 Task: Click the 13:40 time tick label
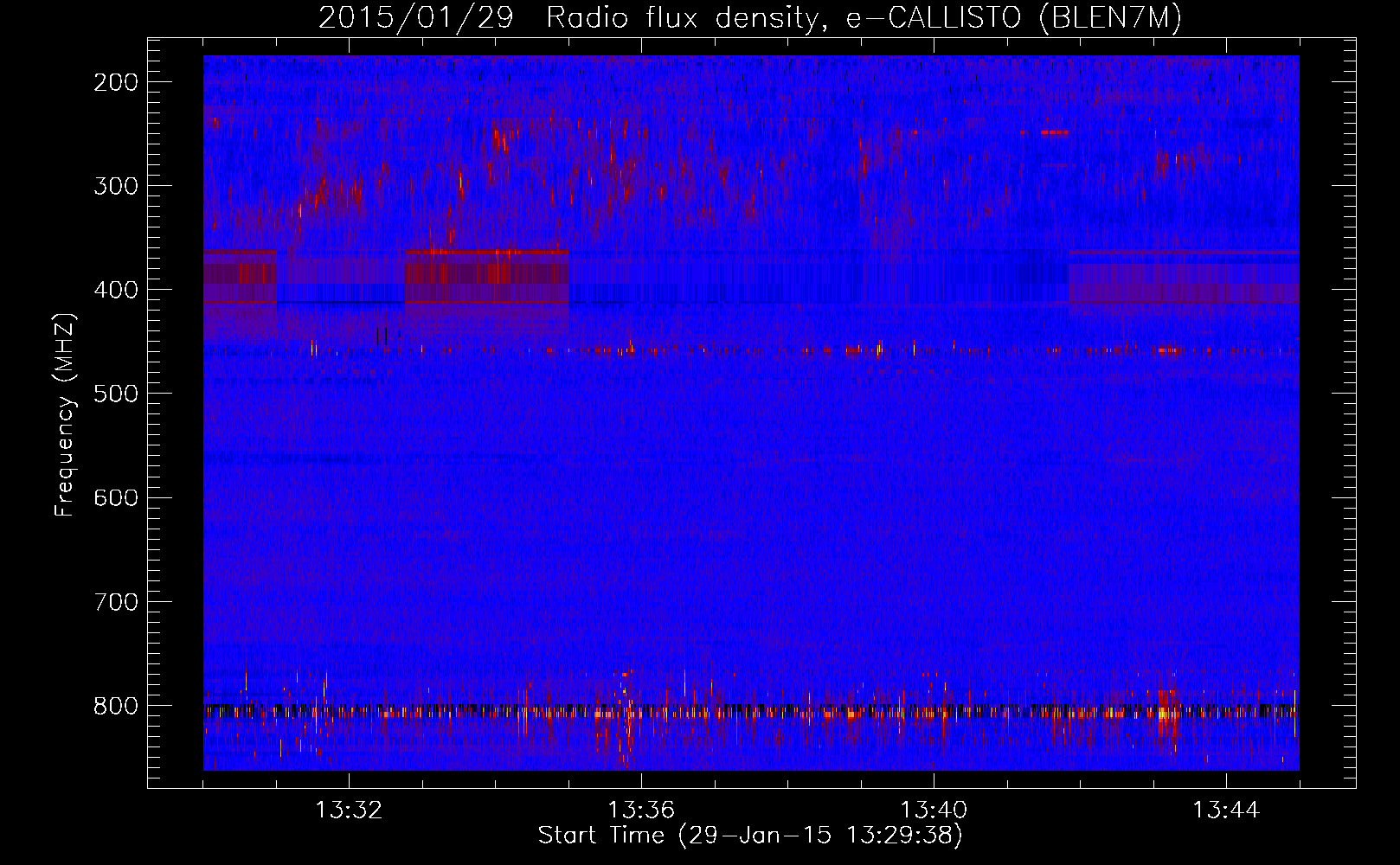(x=934, y=811)
